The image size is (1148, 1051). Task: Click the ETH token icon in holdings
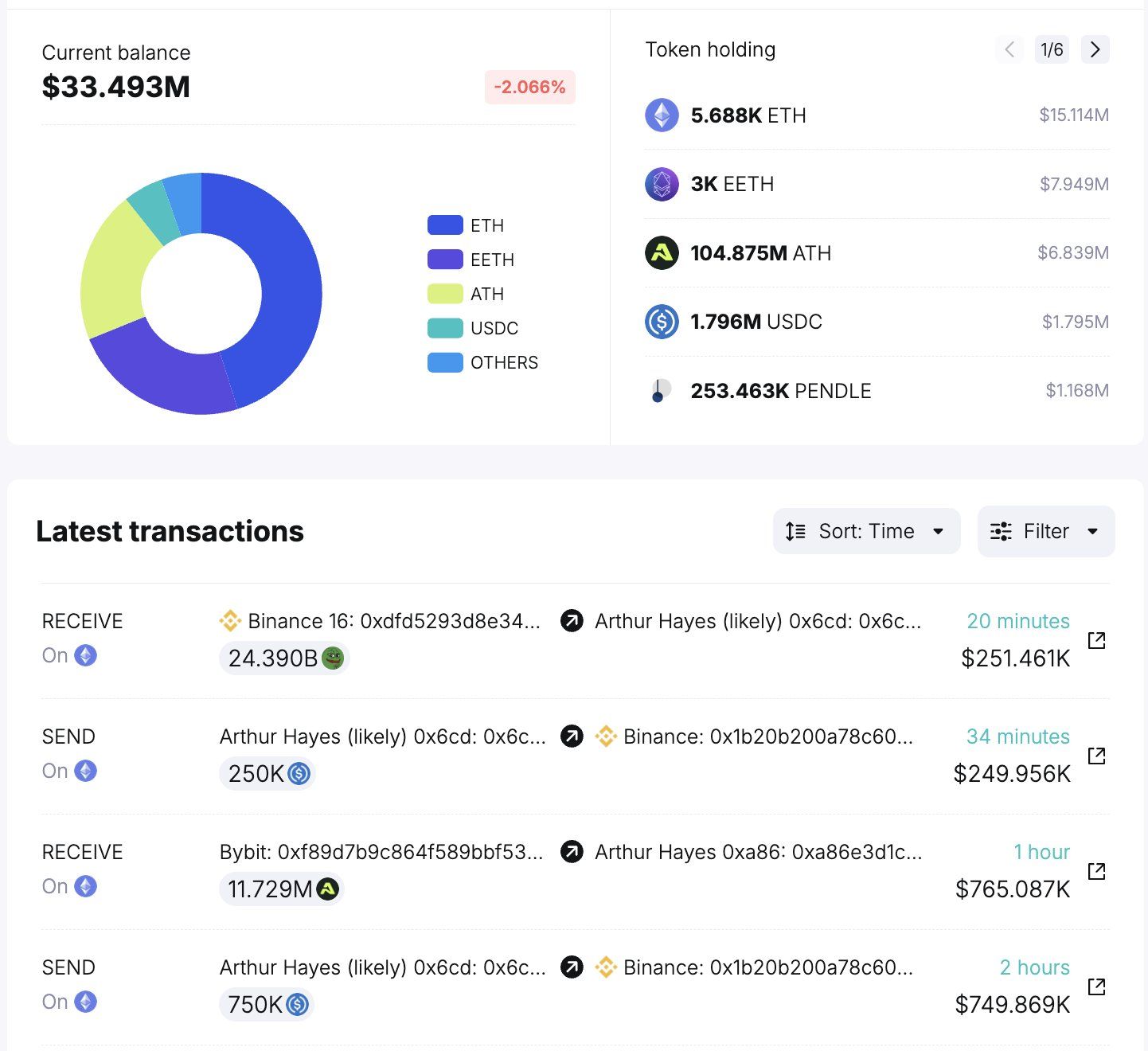(662, 115)
